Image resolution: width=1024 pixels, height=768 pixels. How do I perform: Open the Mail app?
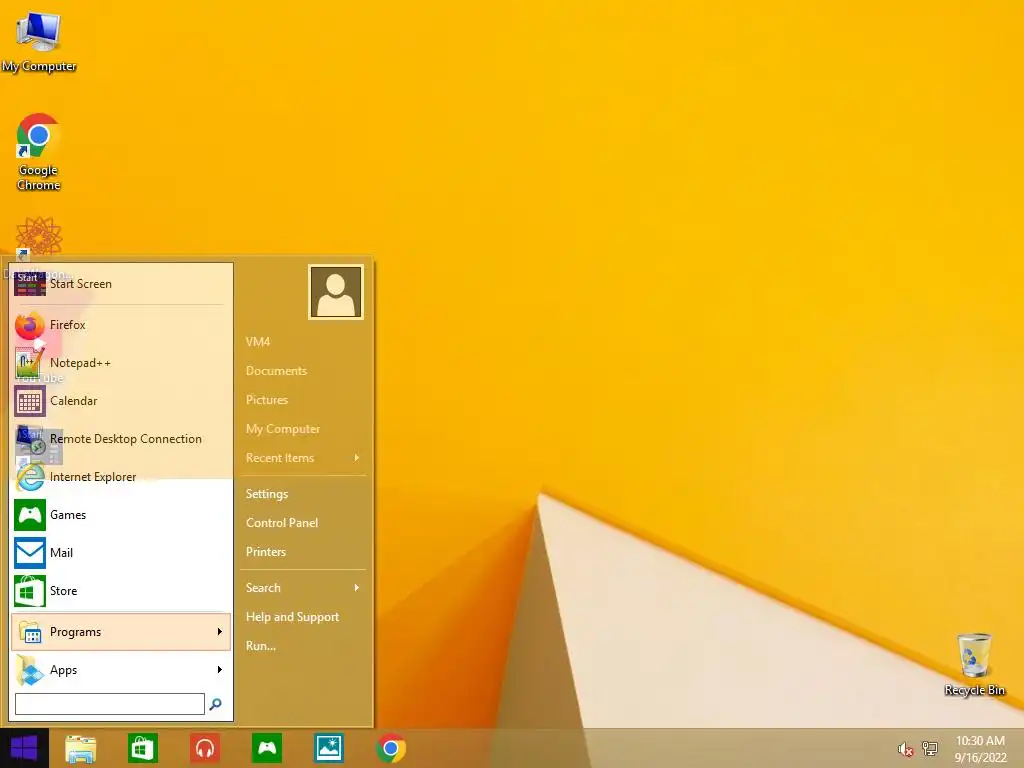(121, 552)
